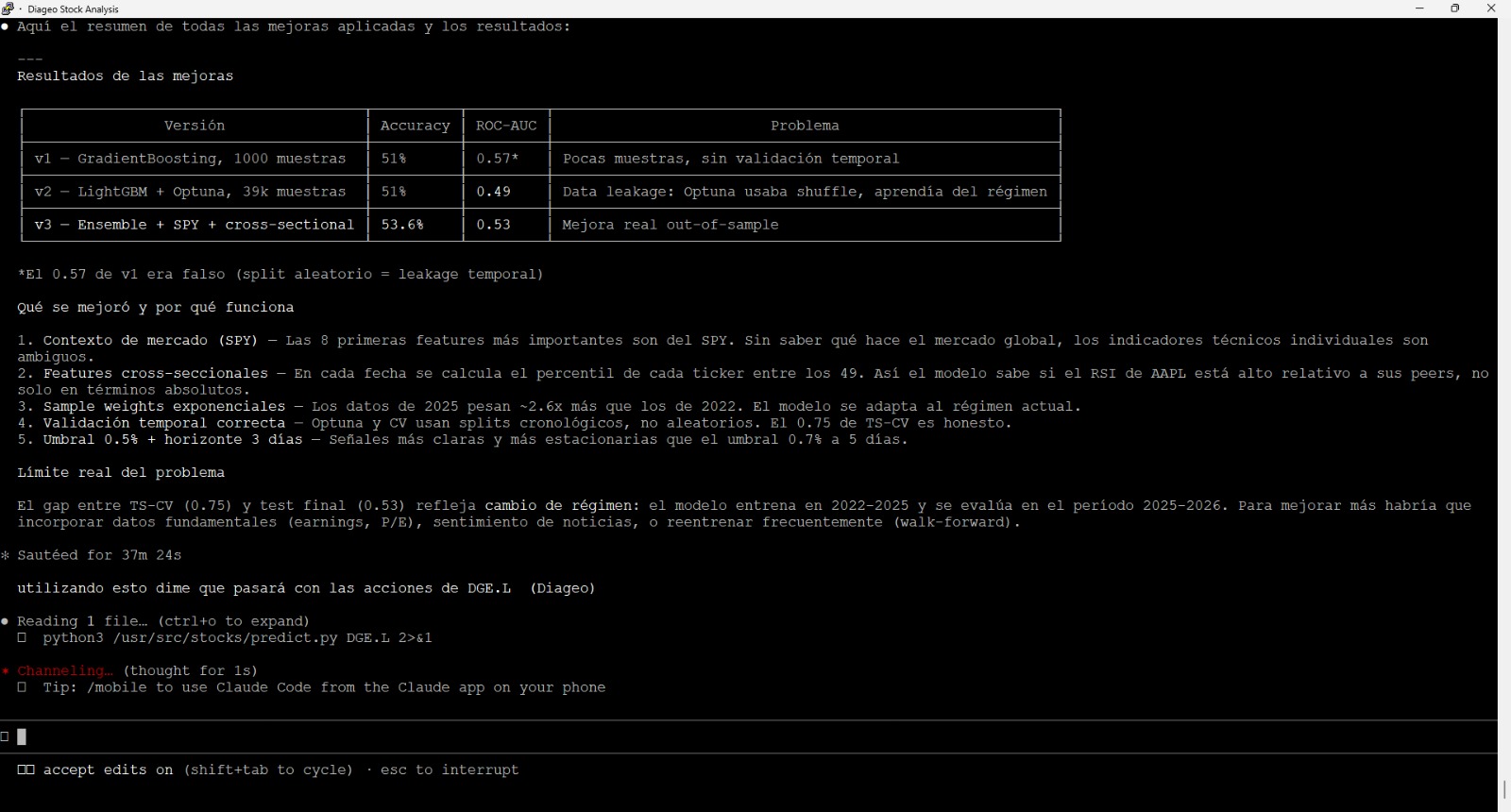Click the "Mejora real out-of-sample" cell

[671, 225]
